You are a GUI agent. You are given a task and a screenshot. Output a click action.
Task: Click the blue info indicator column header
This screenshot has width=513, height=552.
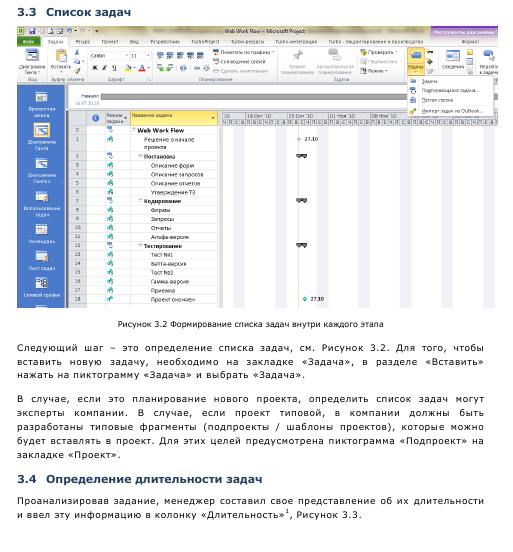95,118
